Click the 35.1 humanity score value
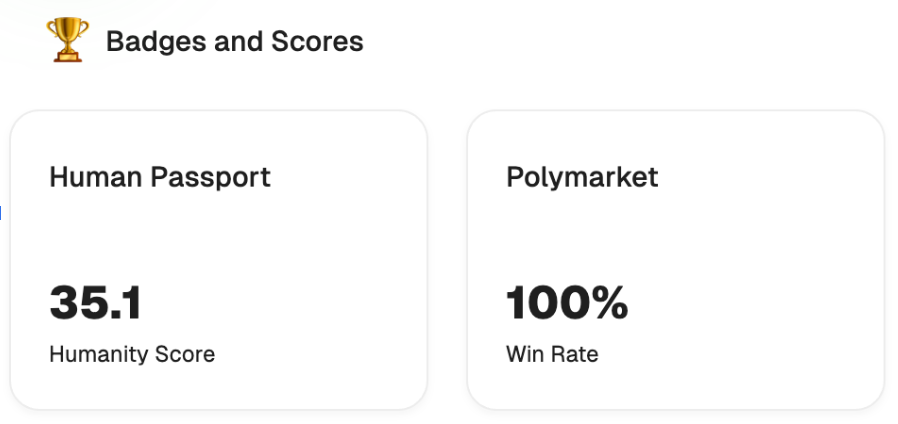Screen dimensions: 898x424 tap(95, 303)
